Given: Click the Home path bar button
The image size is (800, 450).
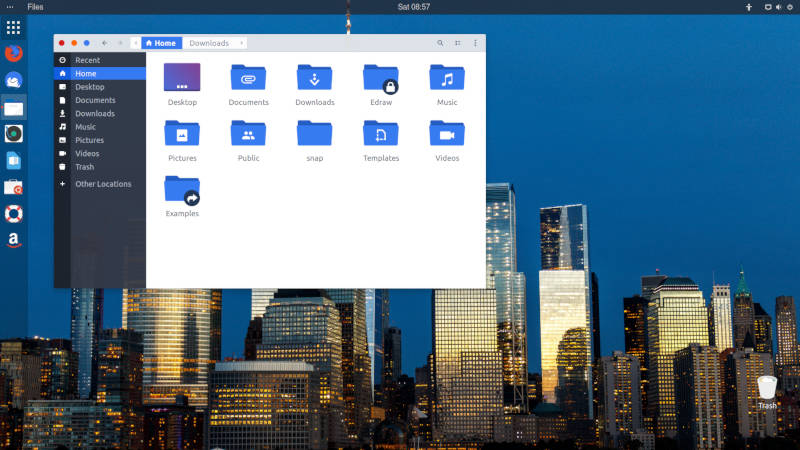Looking at the screenshot, I should (x=161, y=43).
